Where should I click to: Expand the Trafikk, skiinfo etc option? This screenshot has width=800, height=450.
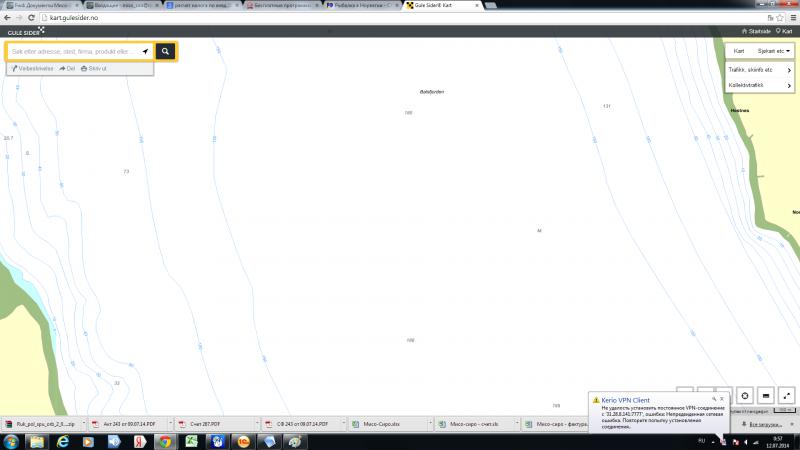[x=760, y=71]
